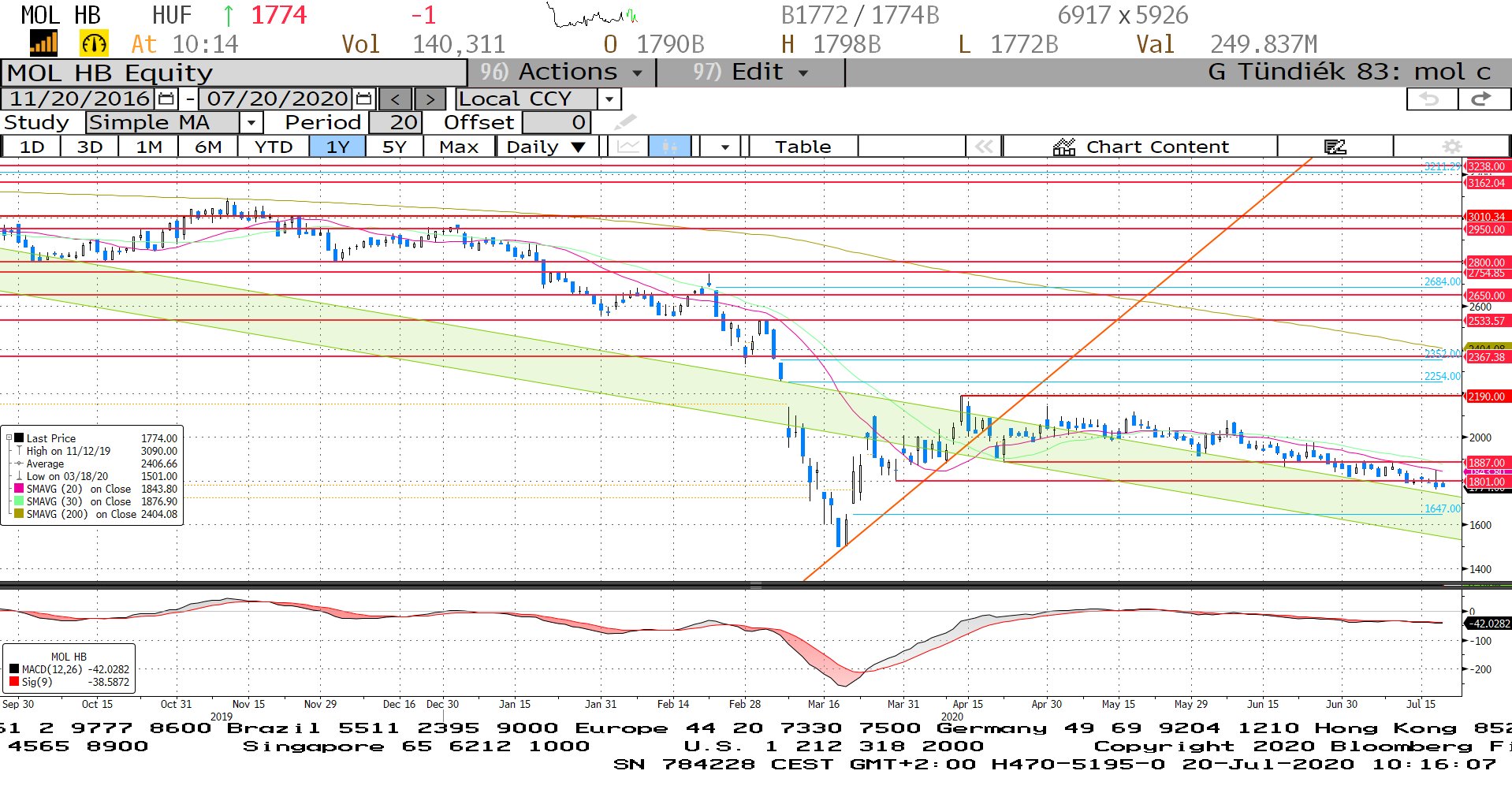This screenshot has width=1512, height=808.
Task: Click the pencil edit study icon
Action: click(x=625, y=122)
